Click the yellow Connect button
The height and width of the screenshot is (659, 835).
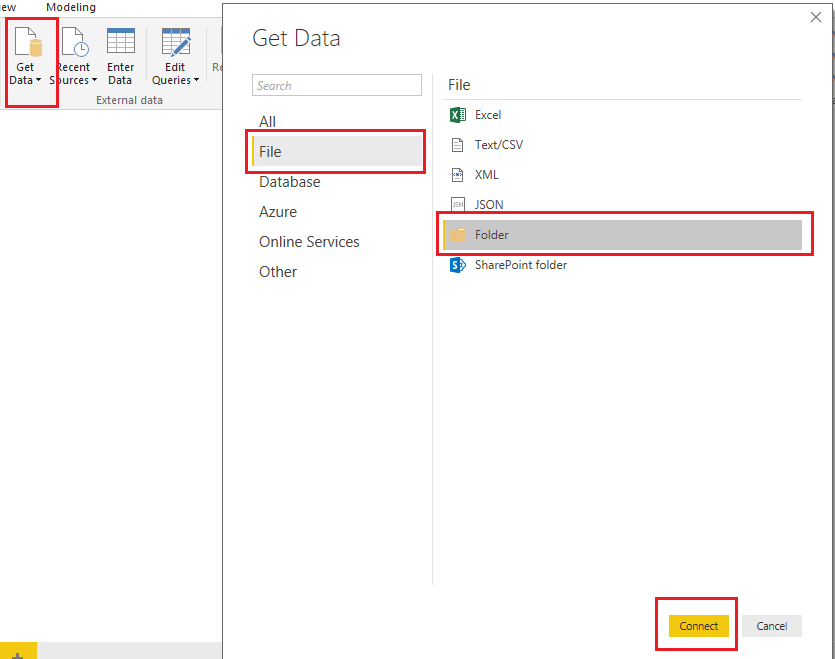click(x=699, y=626)
